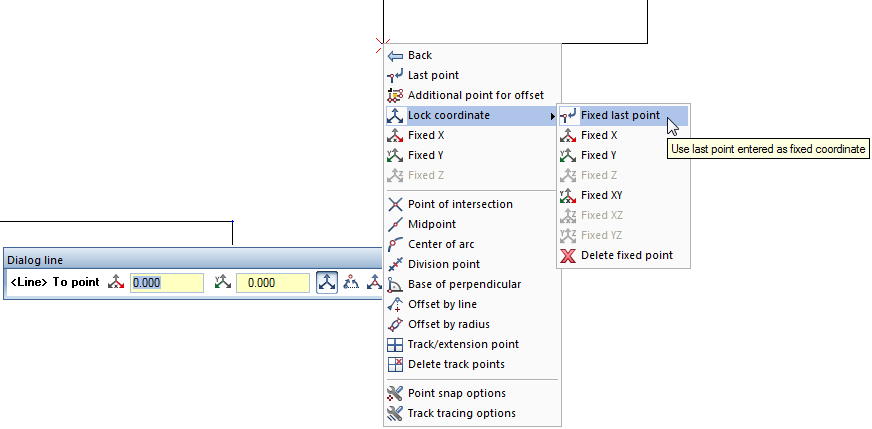The width and height of the screenshot is (872, 429).
Task: Open Point snap options wrench icon
Action: [395, 393]
